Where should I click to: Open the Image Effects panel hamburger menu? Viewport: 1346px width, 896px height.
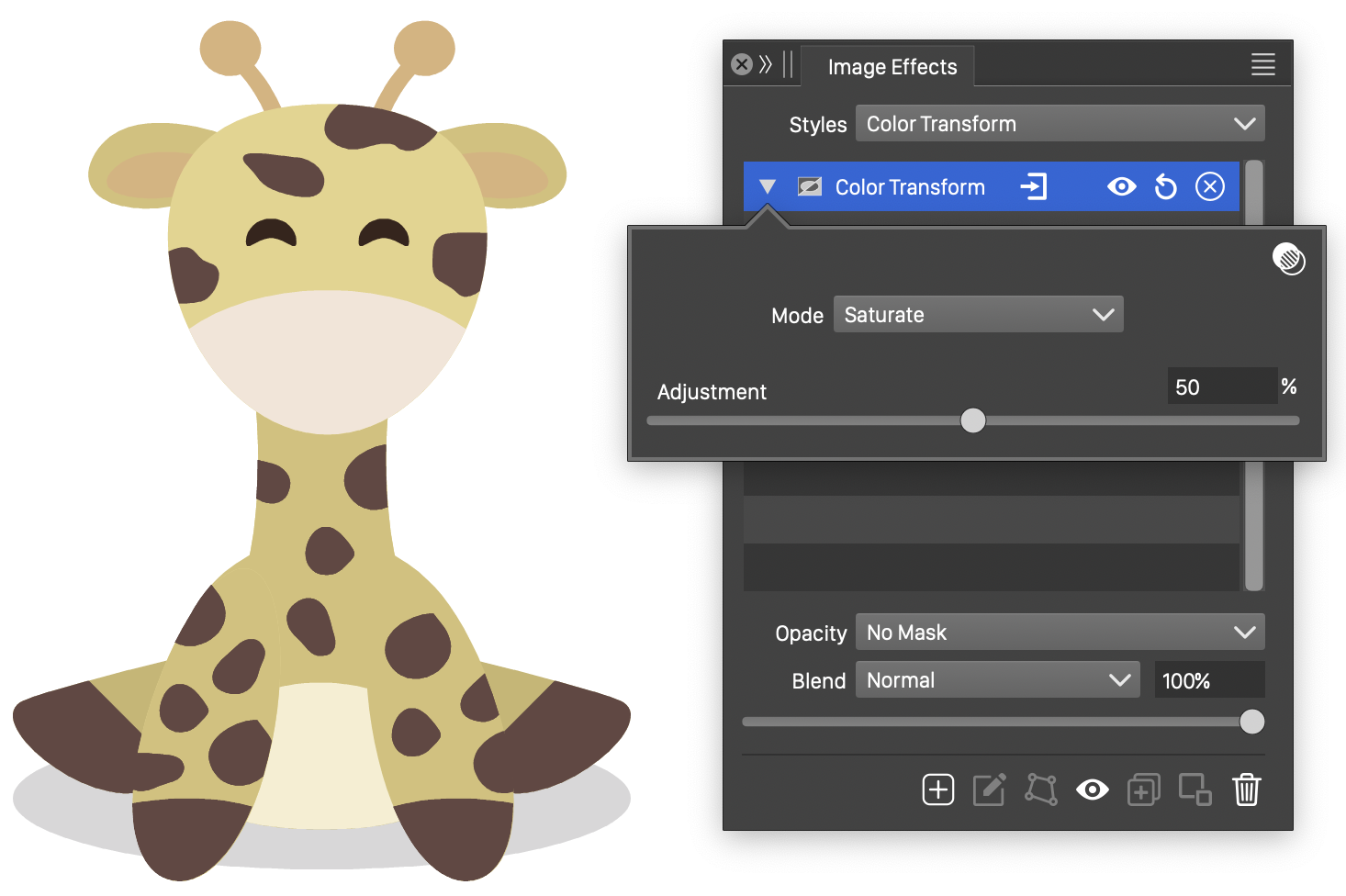tap(1262, 64)
